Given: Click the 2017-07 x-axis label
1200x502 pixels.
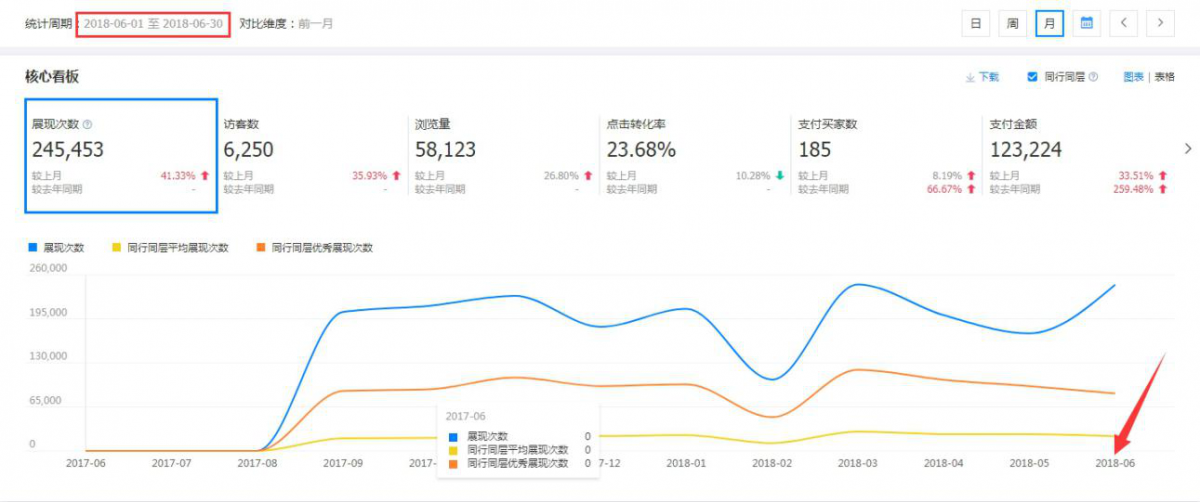Looking at the screenshot, I should [172, 463].
